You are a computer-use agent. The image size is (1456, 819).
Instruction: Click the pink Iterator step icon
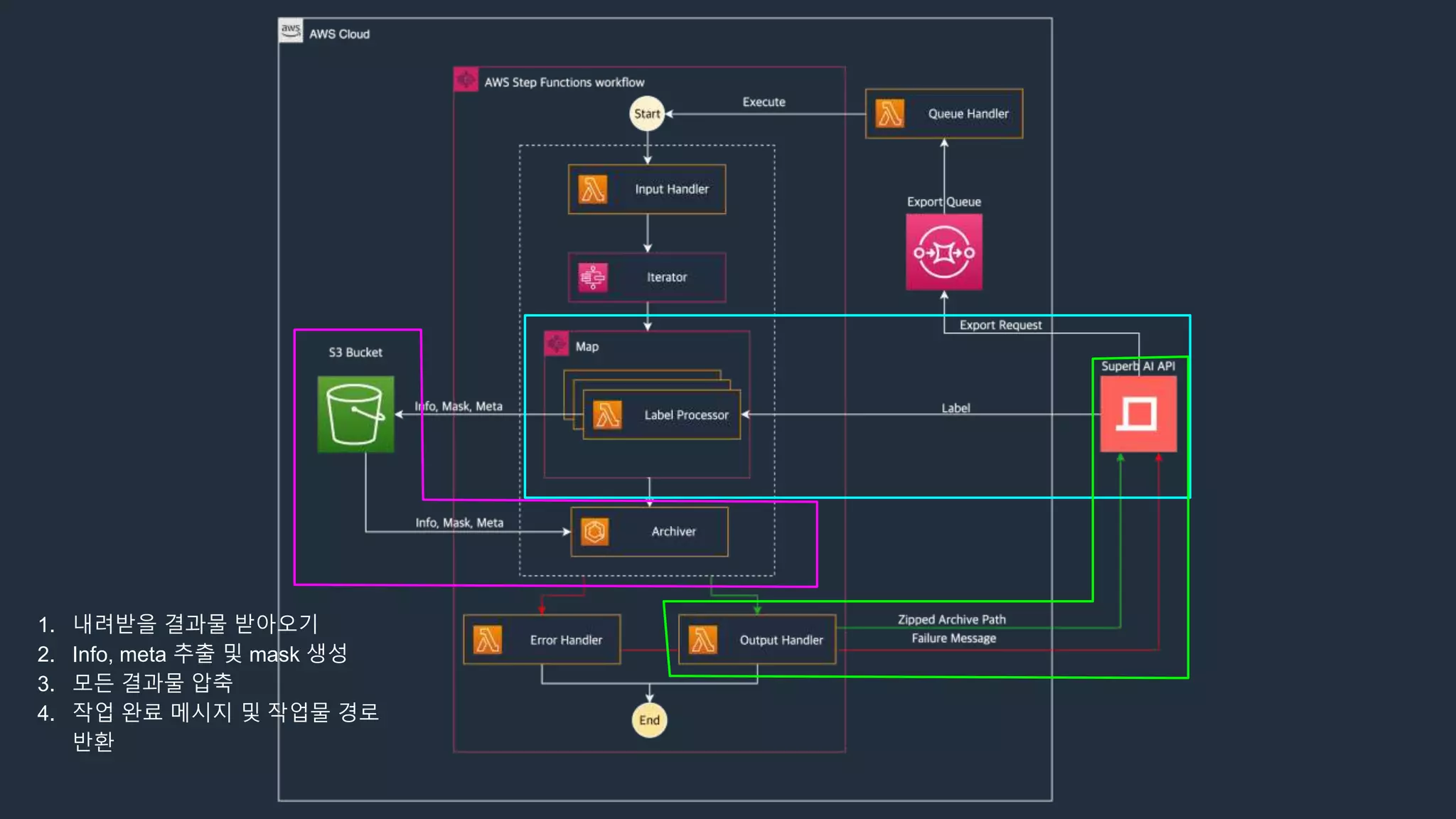[x=593, y=277]
